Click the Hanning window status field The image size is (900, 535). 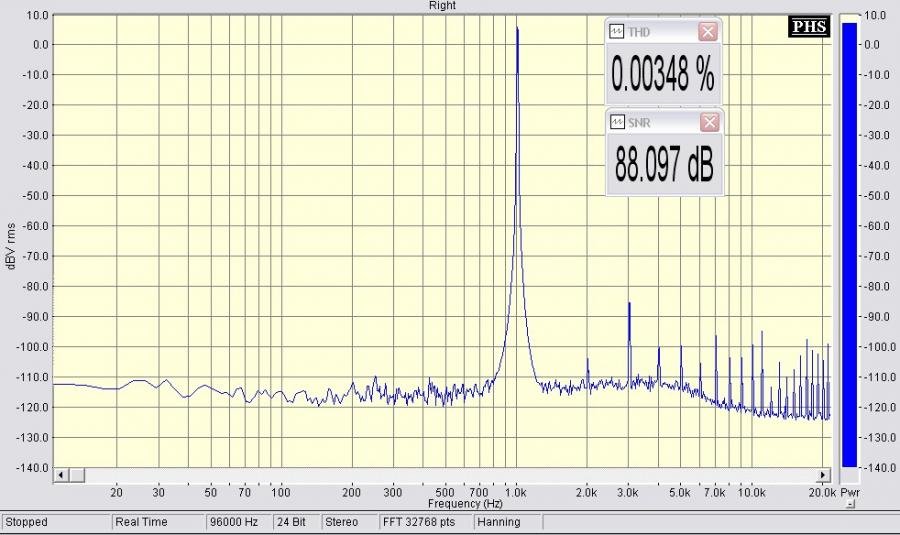tap(509, 522)
